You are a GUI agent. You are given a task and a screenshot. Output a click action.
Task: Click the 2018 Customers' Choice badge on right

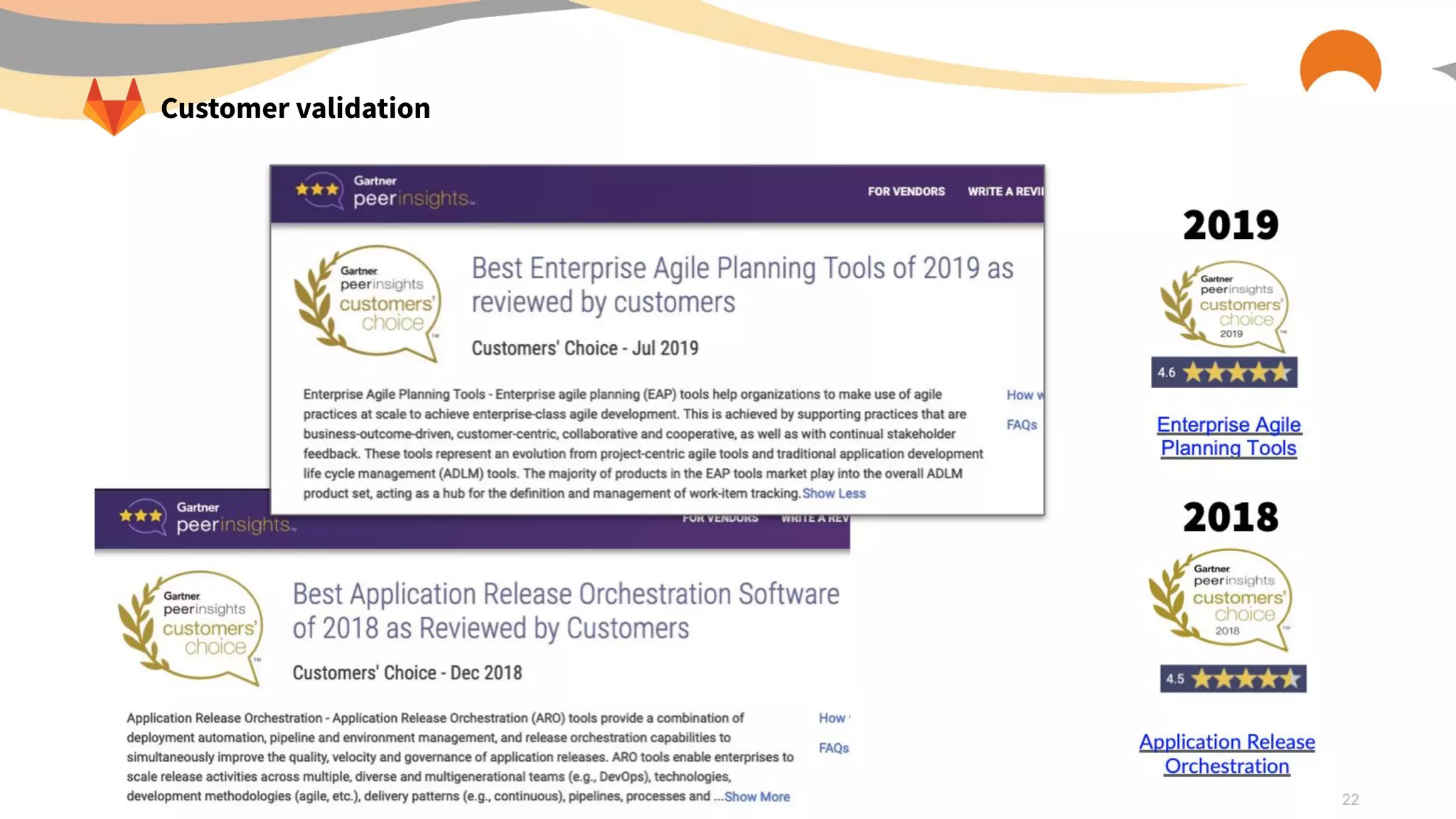[1221, 599]
